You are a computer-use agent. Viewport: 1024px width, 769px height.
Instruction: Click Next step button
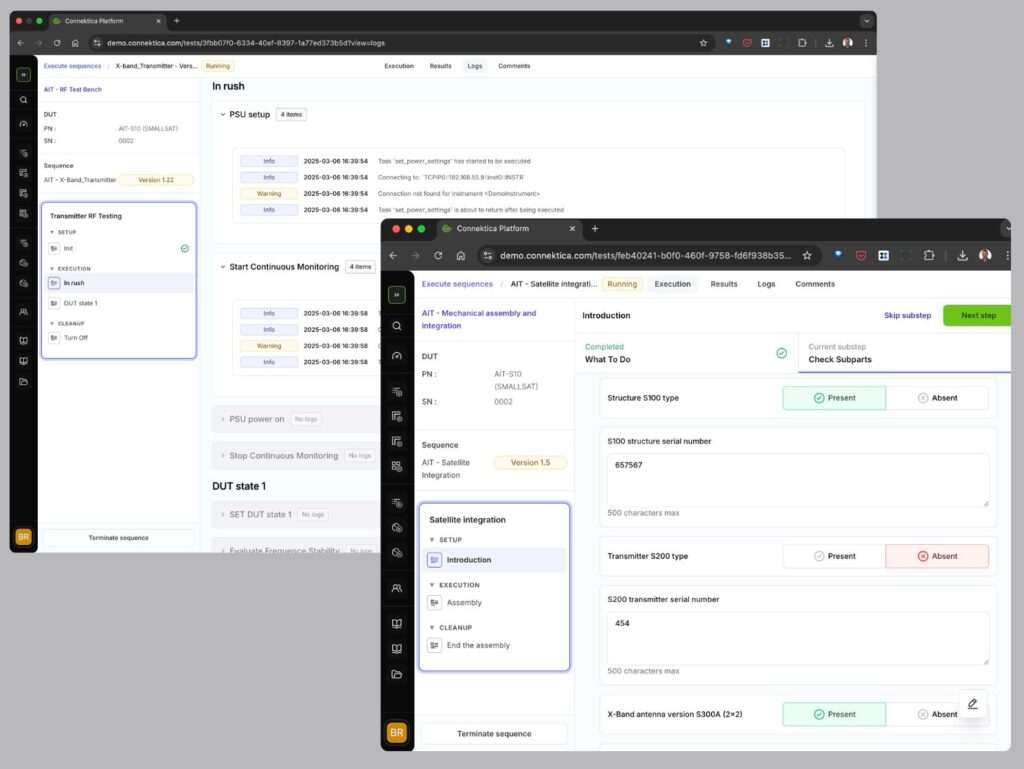click(x=978, y=315)
